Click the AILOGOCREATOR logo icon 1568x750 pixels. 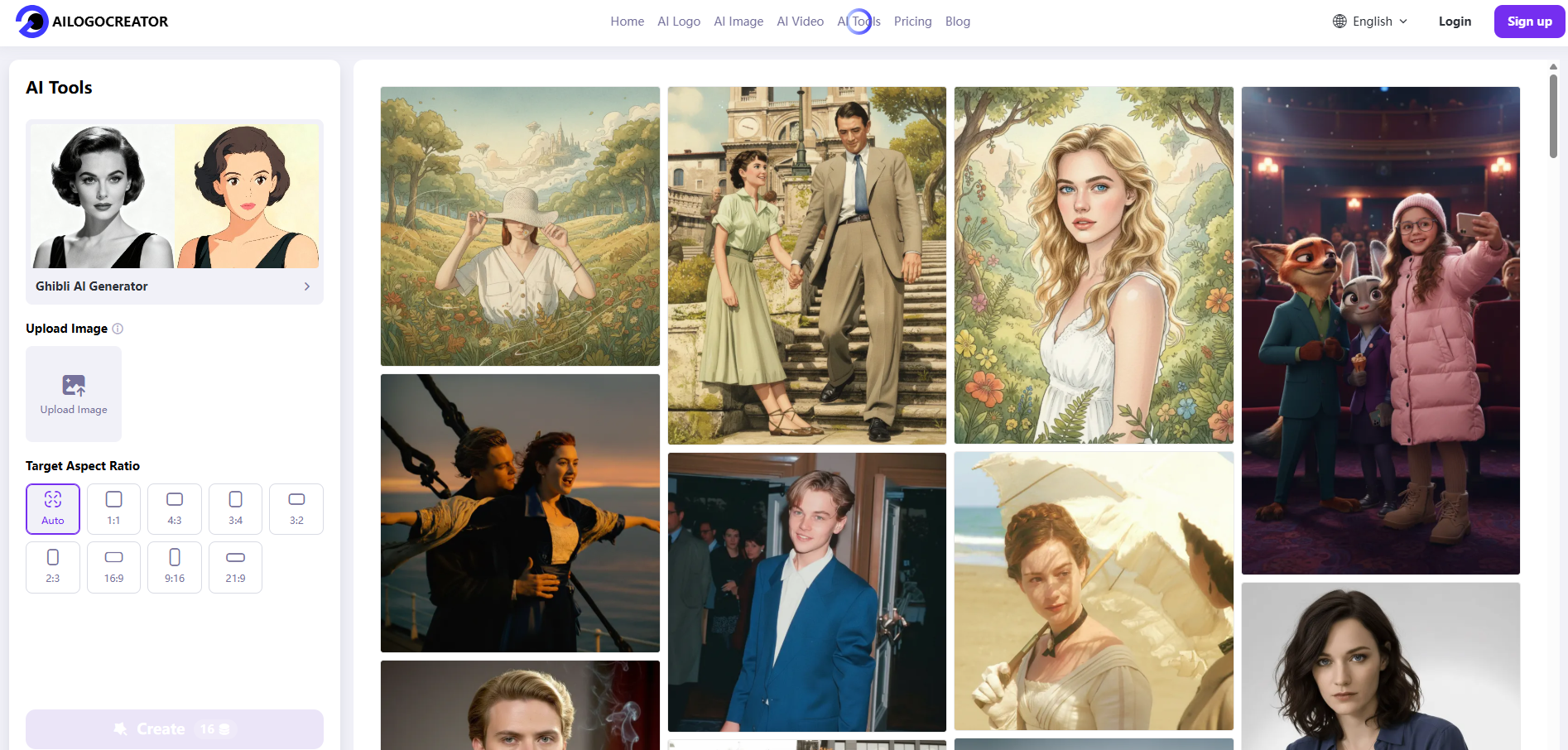(32, 22)
